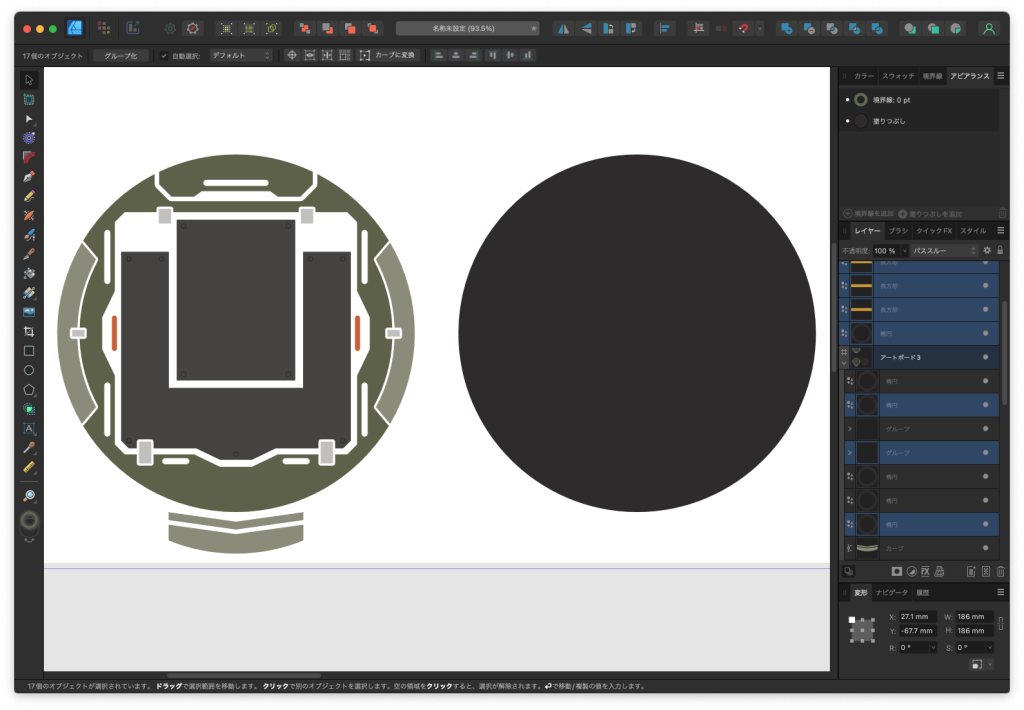The width and height of the screenshot is (1024, 710).
Task: Open the ナビゲータ tab
Action: (x=892, y=593)
